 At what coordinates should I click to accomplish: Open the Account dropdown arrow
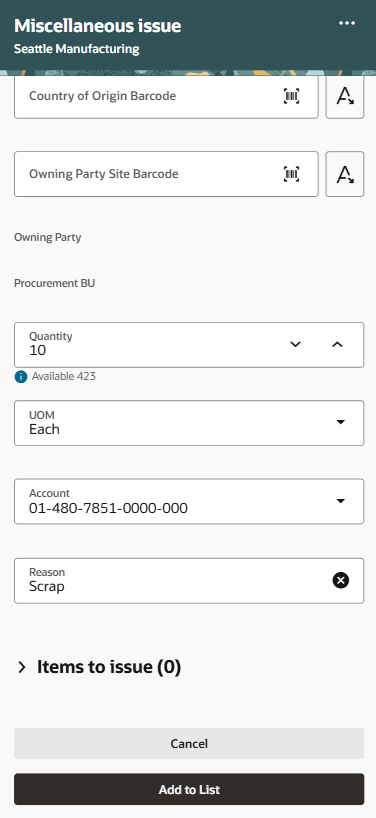tap(341, 501)
